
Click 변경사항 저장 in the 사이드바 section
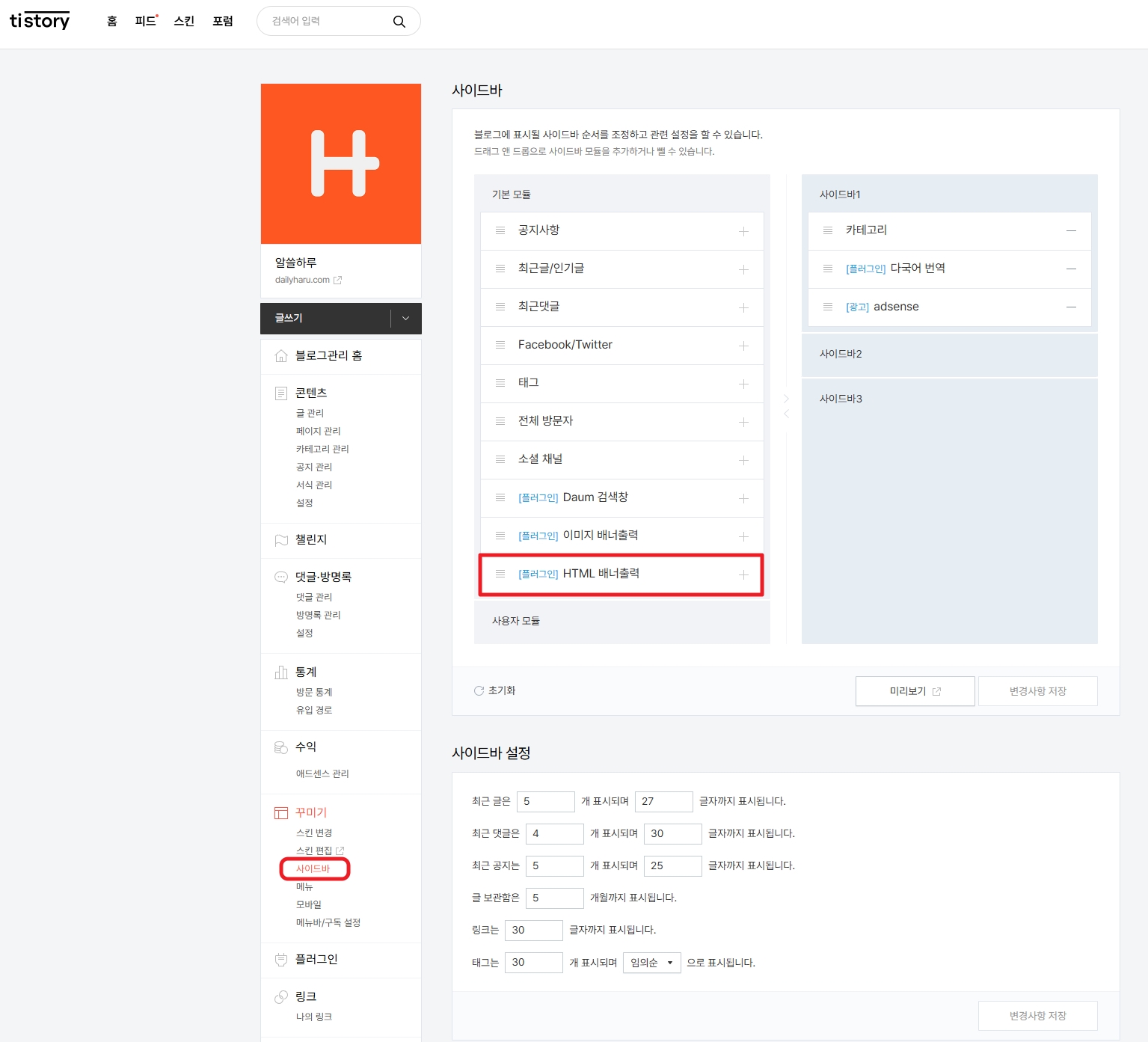click(x=1038, y=691)
